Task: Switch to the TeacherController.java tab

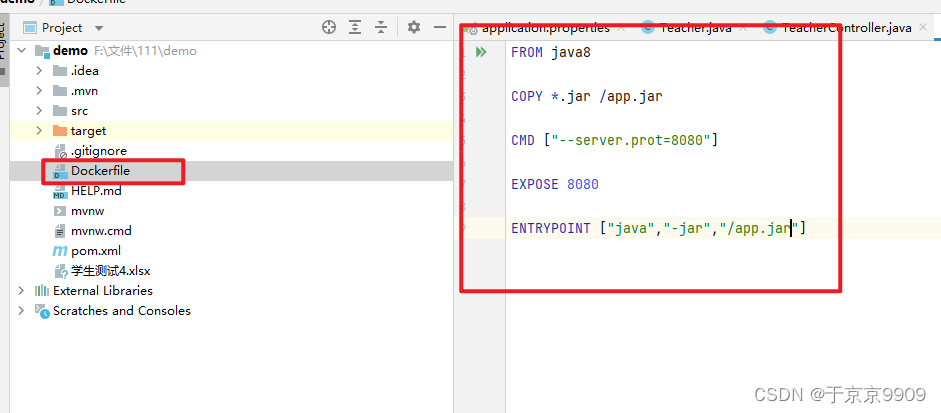Action: [x=846, y=28]
